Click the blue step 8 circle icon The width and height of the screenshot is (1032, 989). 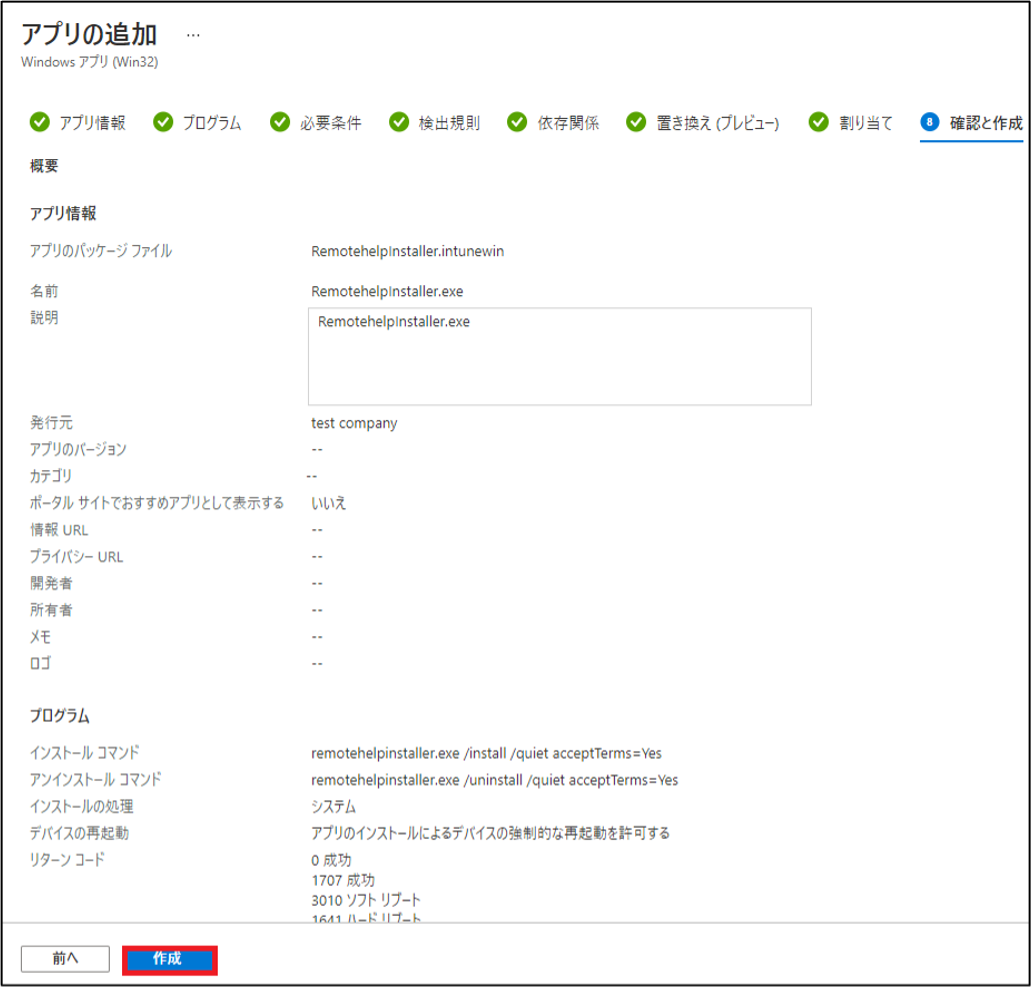(x=929, y=122)
